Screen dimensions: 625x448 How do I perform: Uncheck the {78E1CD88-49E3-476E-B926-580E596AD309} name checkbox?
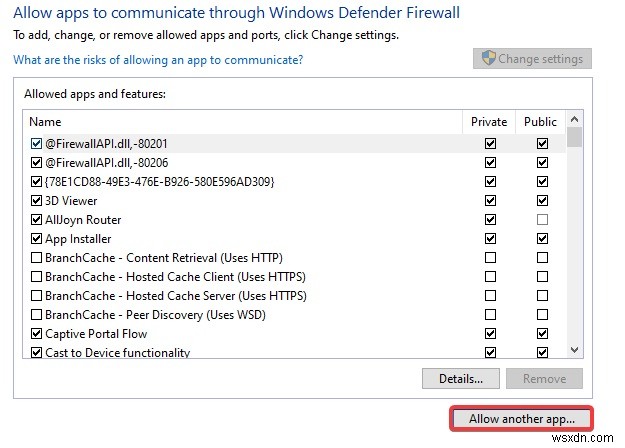point(36,182)
